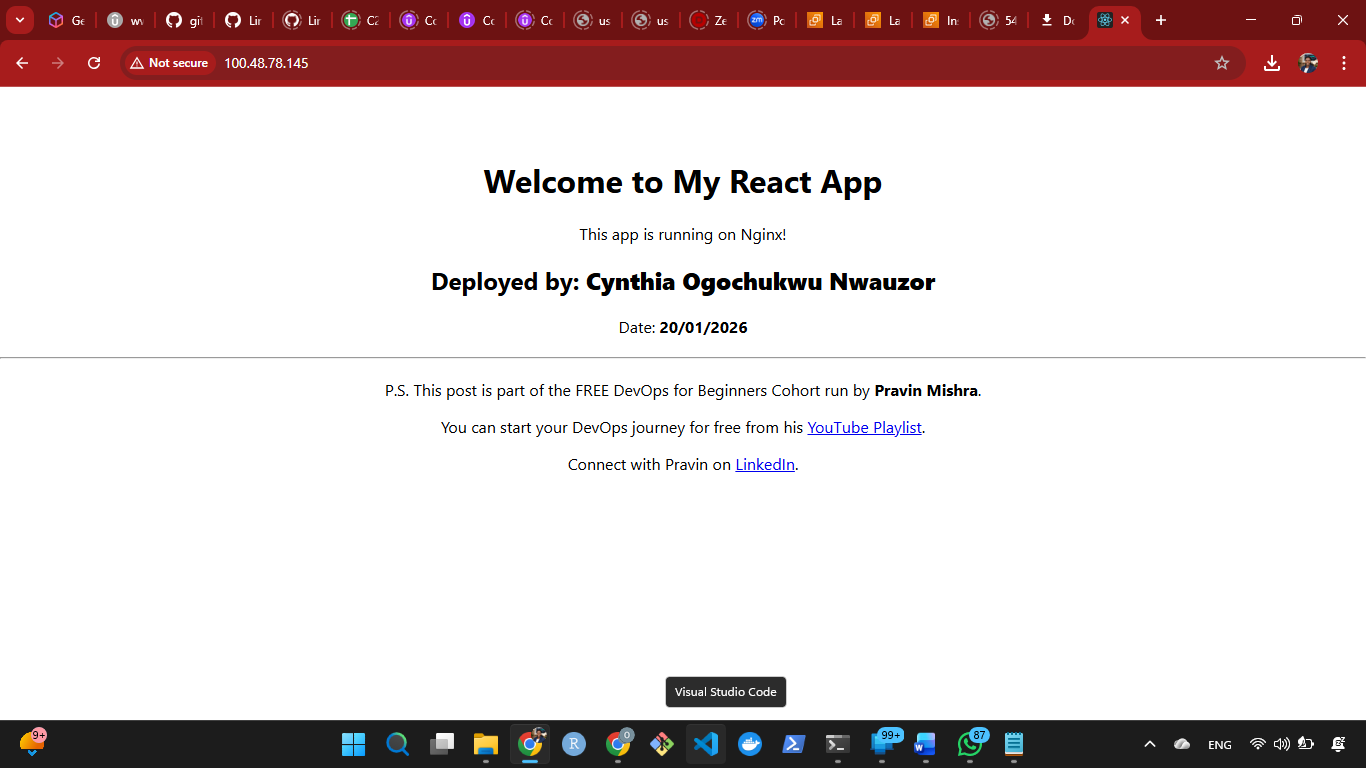The image size is (1366, 768).
Task: Switch to the green C2 tab
Action: pyautogui.click(x=360, y=20)
